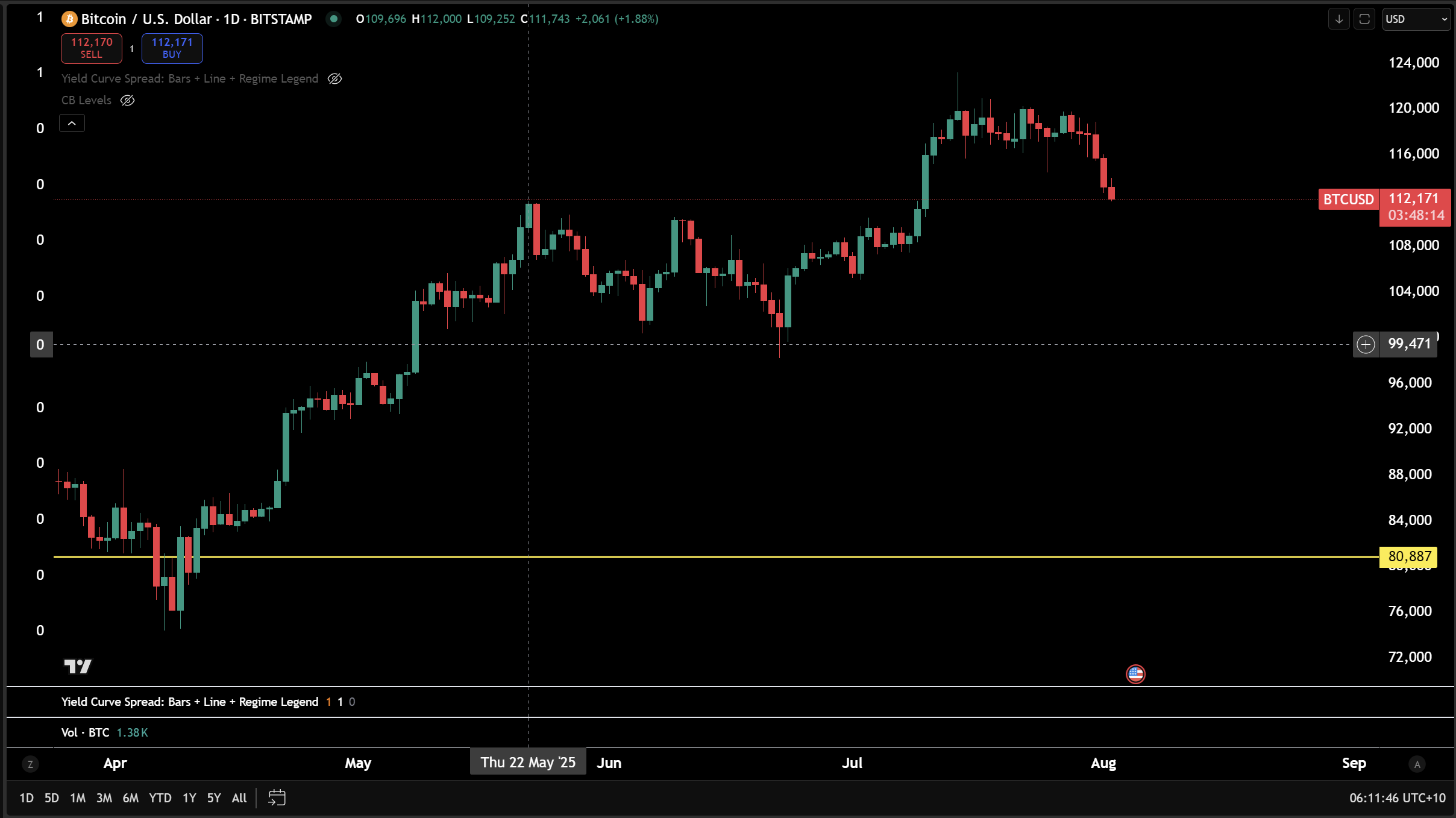Screen dimensions: 1456x818
Task: Click the yellow 80,887 price level label
Action: 1408,556
